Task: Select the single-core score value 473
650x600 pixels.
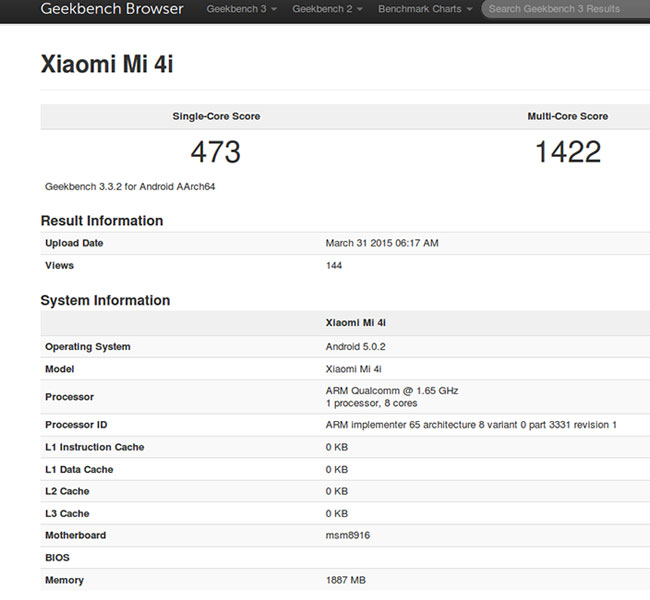Action: click(x=216, y=151)
